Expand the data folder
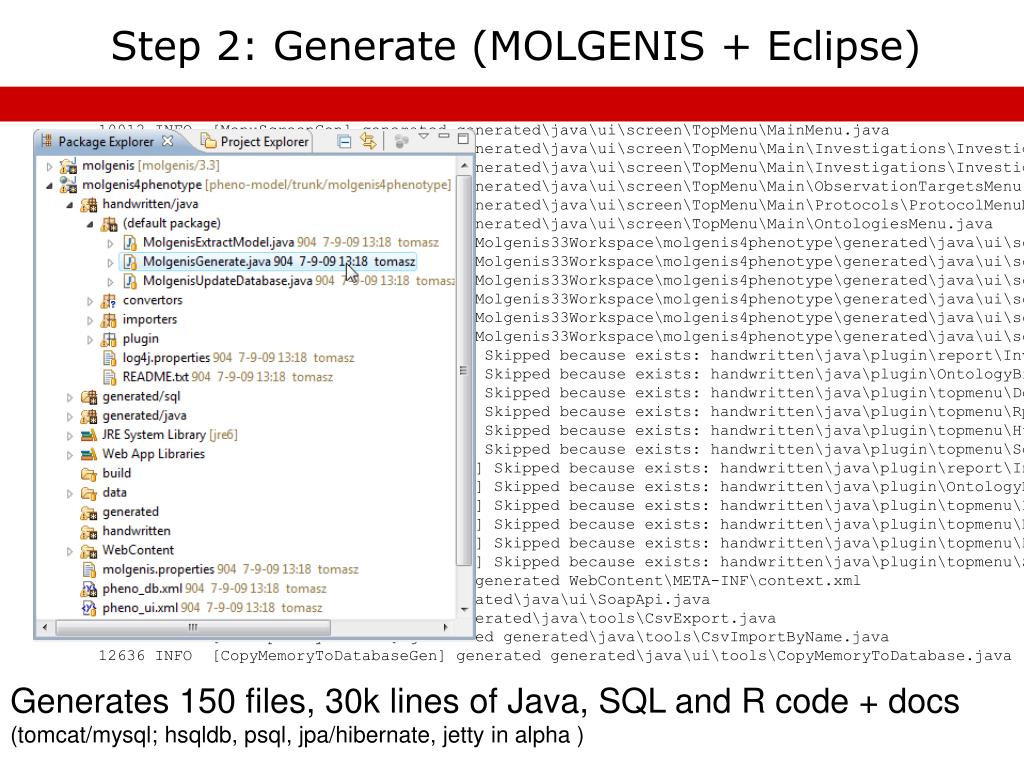Viewport: 1024px width, 768px height. pos(69,493)
